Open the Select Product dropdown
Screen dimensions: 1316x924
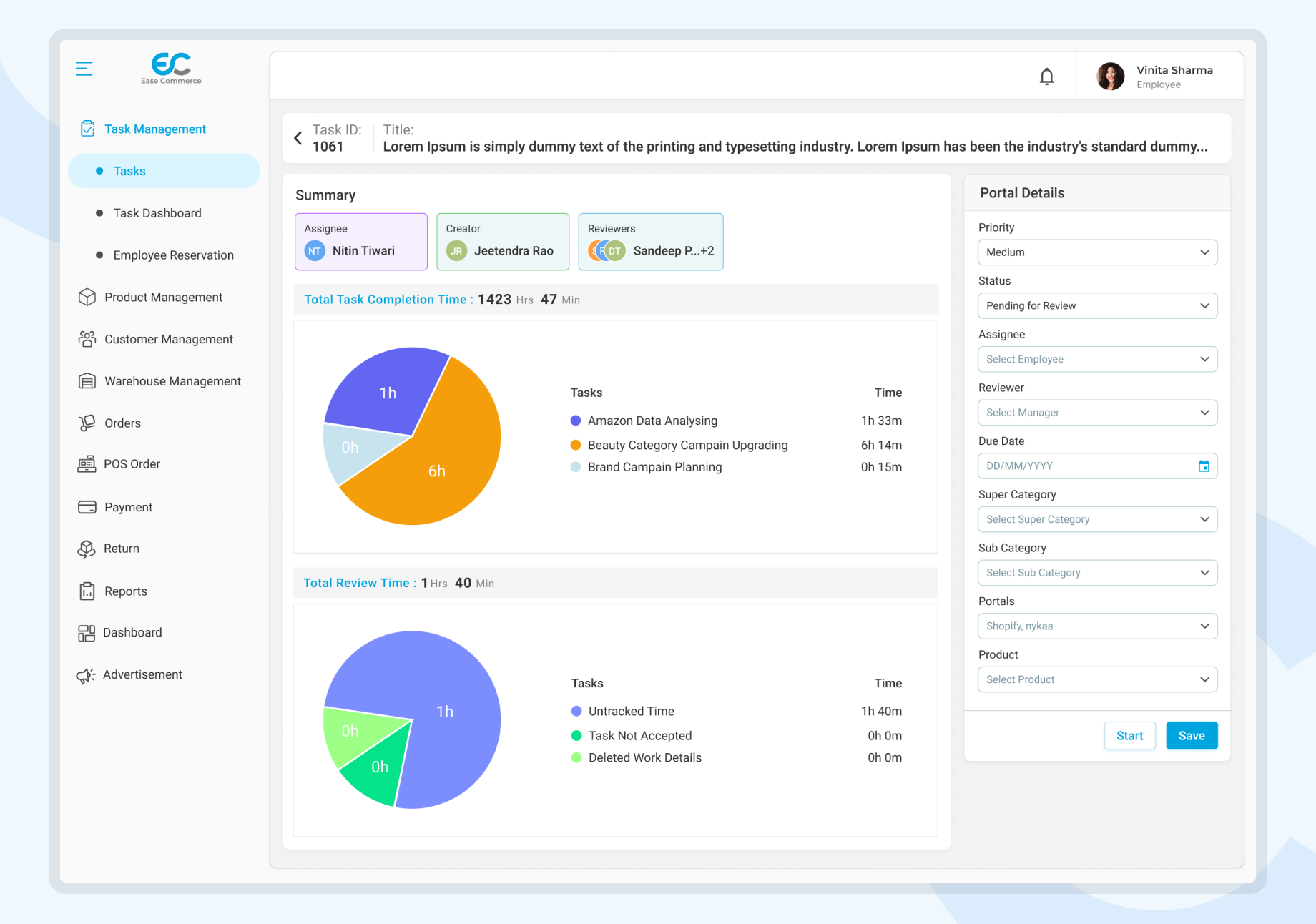click(1097, 679)
